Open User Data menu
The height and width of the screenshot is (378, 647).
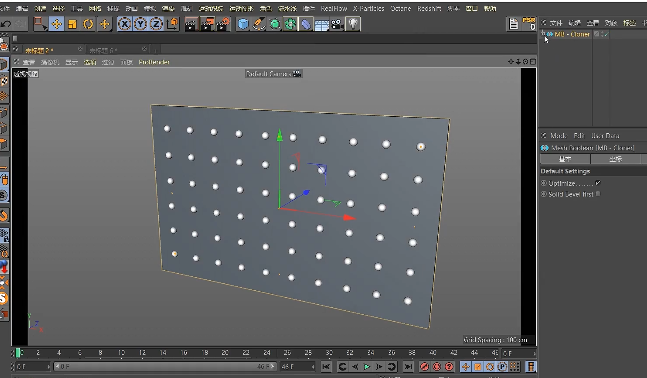point(605,135)
